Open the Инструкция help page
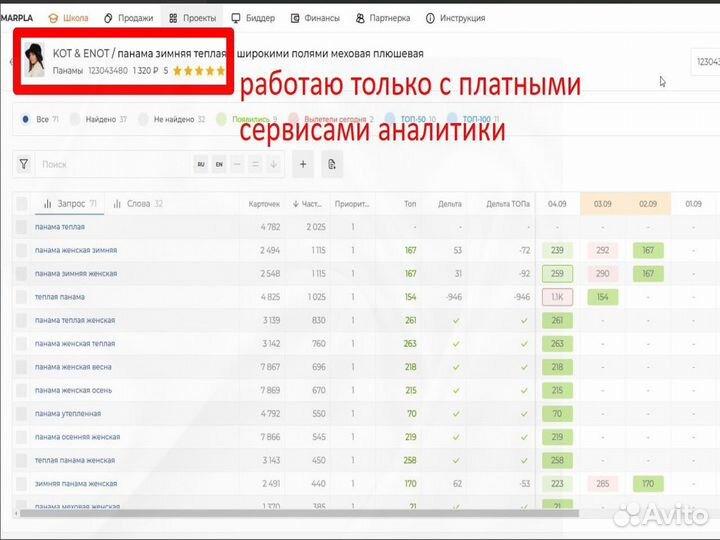The width and height of the screenshot is (720, 540). point(456,18)
